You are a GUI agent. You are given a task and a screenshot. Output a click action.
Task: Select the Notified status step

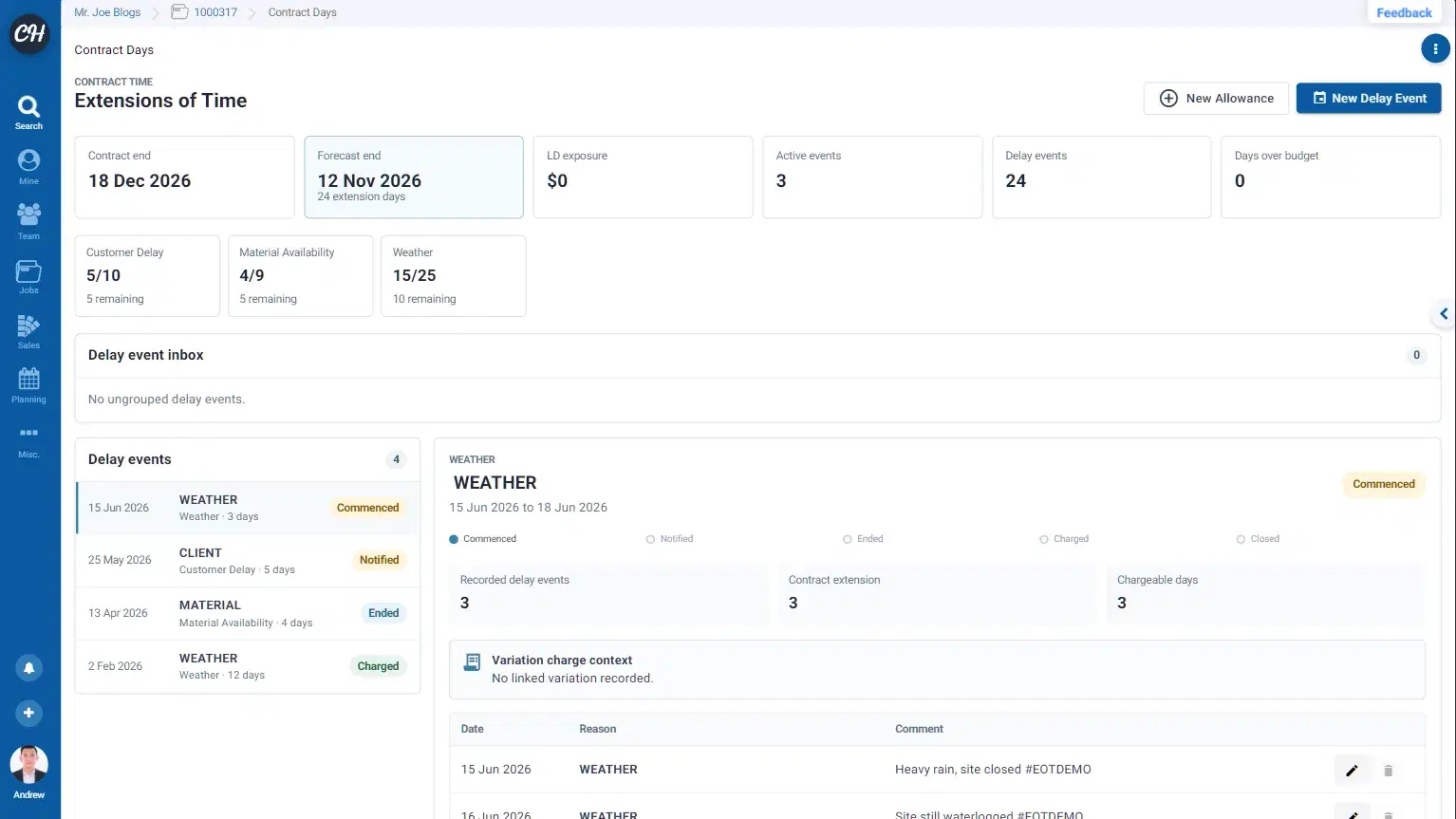(x=669, y=539)
